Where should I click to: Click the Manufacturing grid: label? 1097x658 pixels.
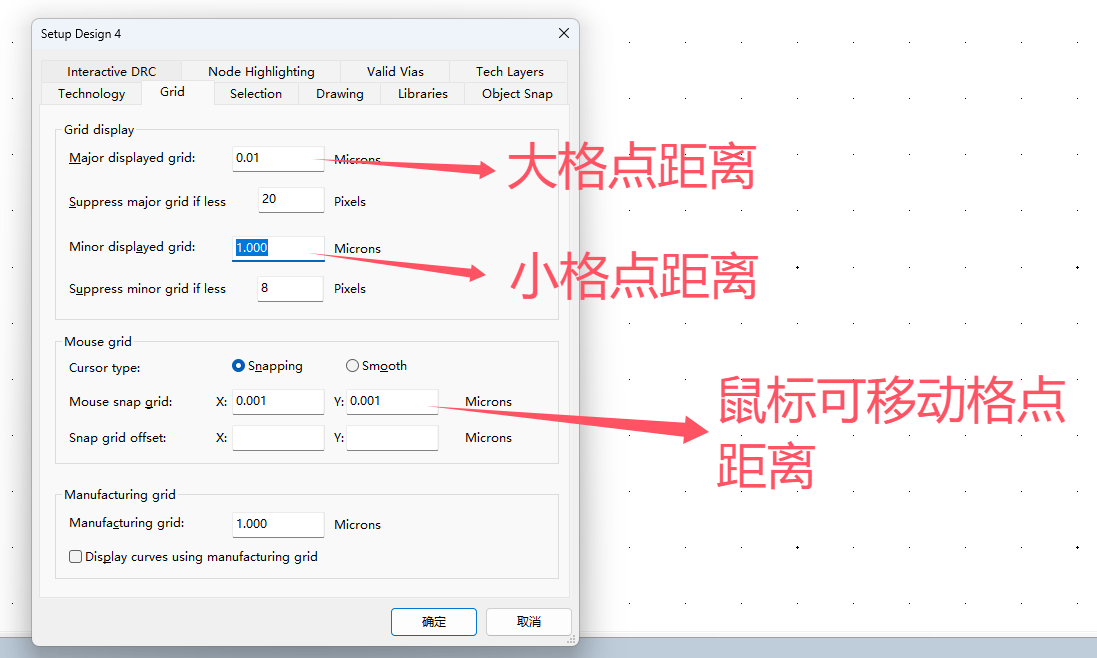tap(127, 523)
